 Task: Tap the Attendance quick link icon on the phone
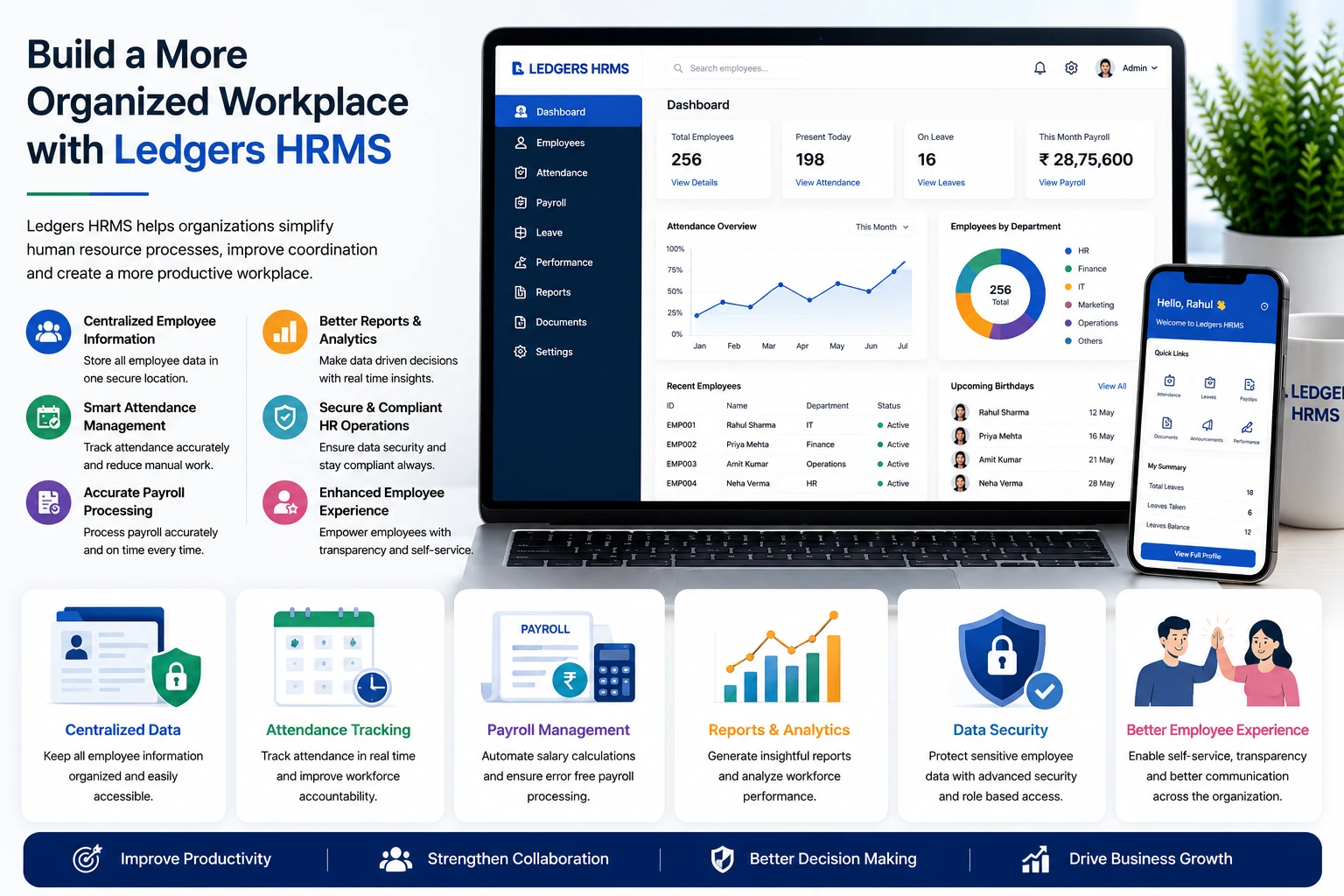tap(1170, 381)
